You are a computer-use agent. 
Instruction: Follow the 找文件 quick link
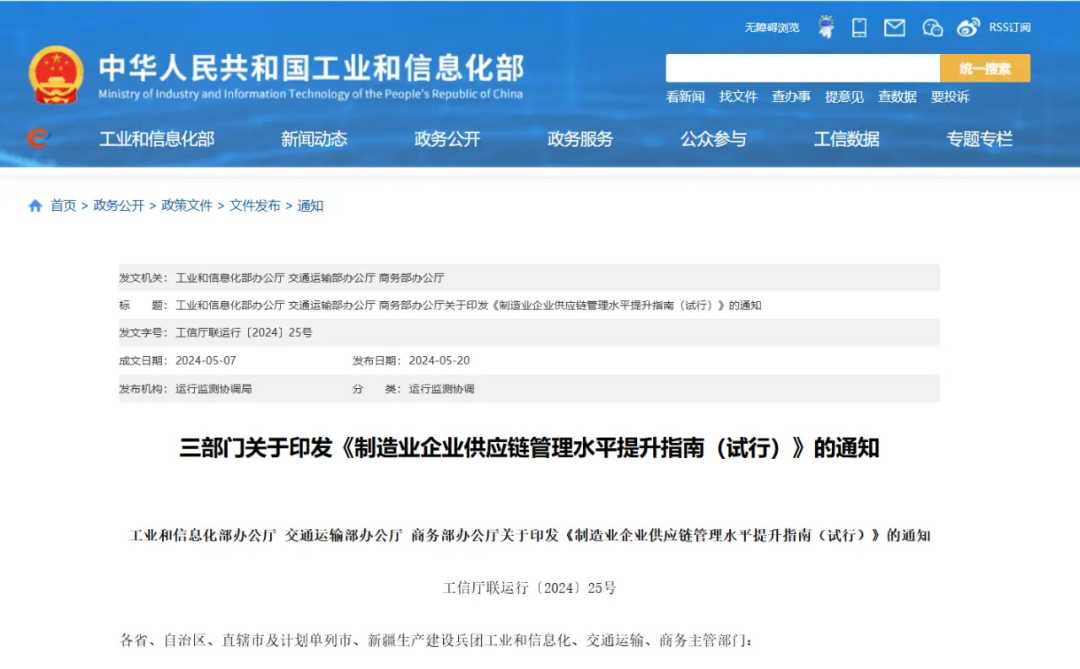tap(737, 97)
